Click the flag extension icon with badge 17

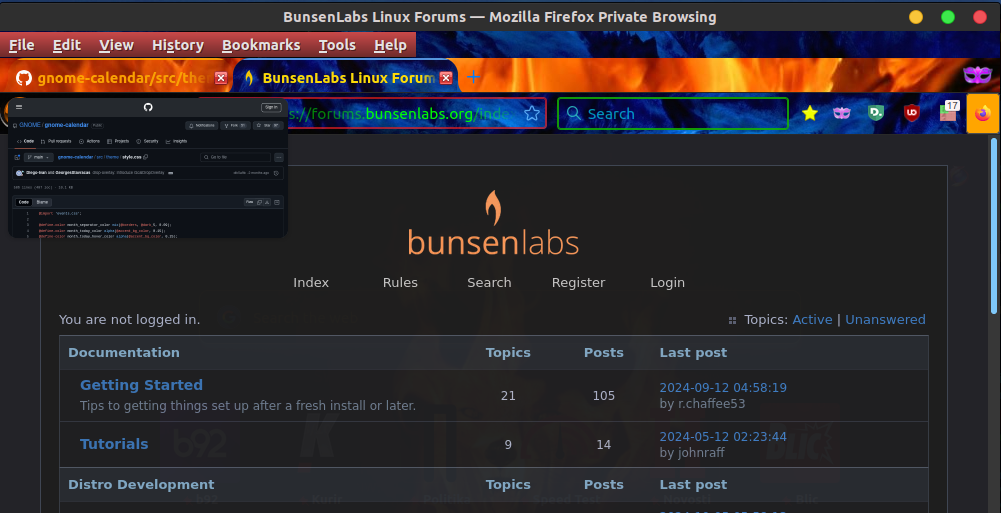949,111
